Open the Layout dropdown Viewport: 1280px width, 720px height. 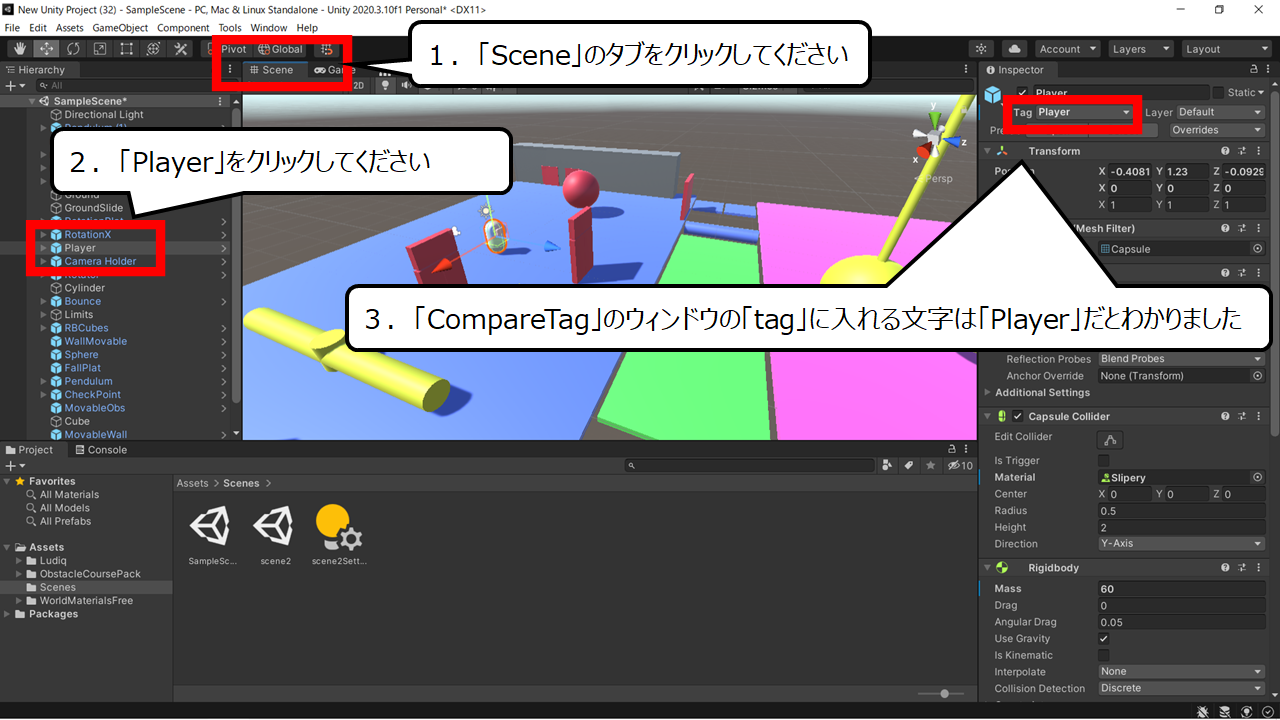point(1226,49)
